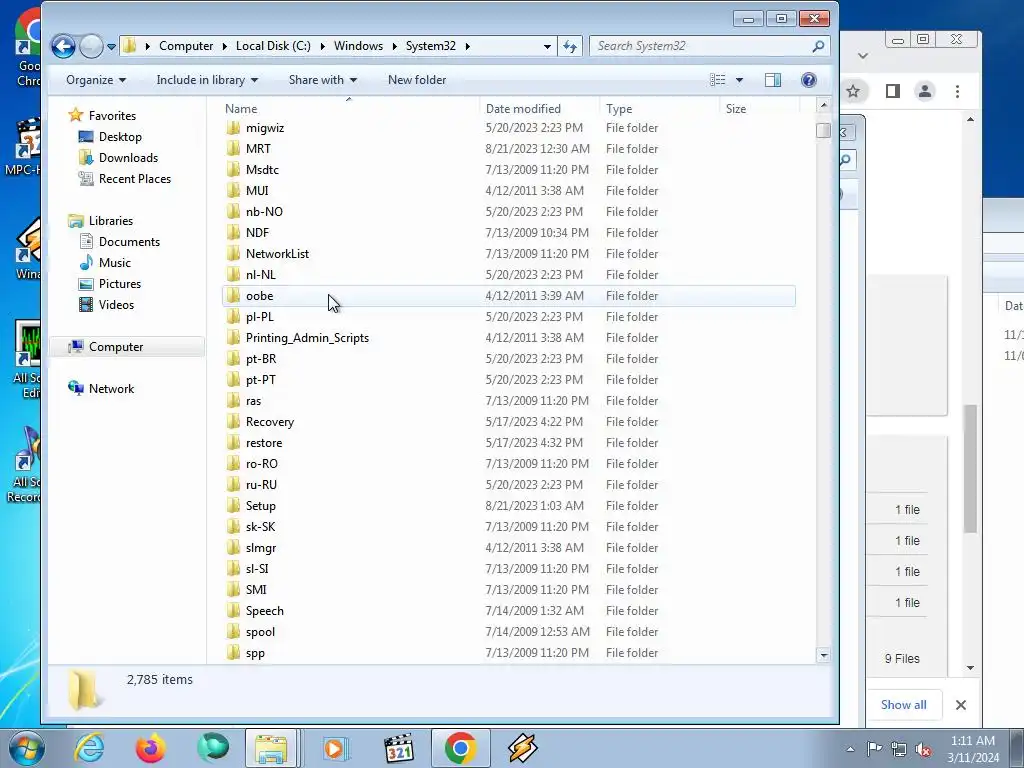Open the view options dropdown arrow
The image size is (1024, 768).
tap(739, 80)
